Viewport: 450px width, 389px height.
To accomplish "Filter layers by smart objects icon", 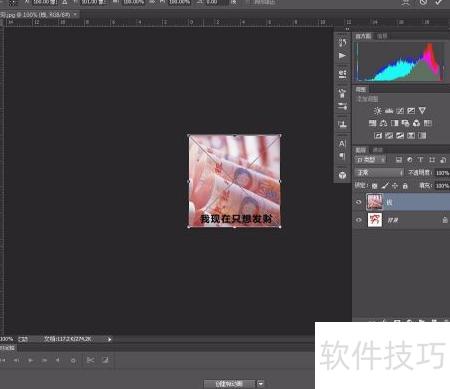I will (443, 160).
